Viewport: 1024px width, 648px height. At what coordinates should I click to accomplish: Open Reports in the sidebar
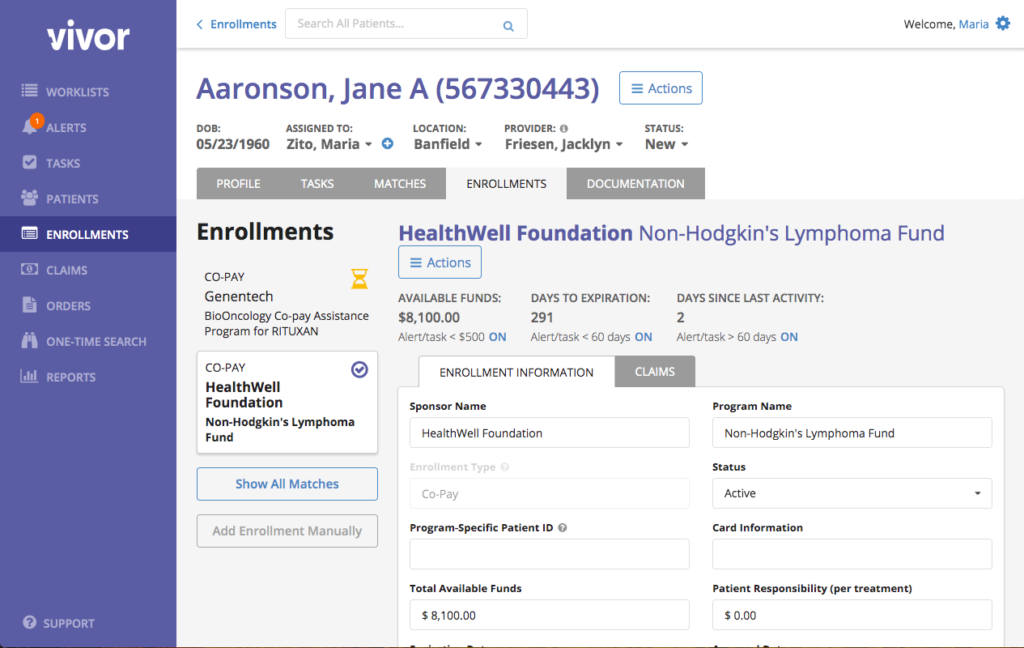pos(88,377)
